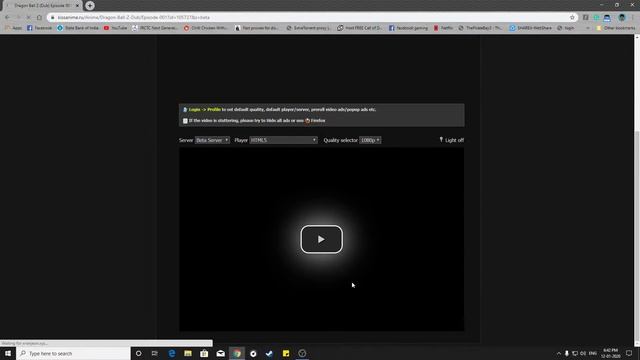Screen dimensions: 640x360
Task: Open the taskbar clock and date
Action: 611,353
